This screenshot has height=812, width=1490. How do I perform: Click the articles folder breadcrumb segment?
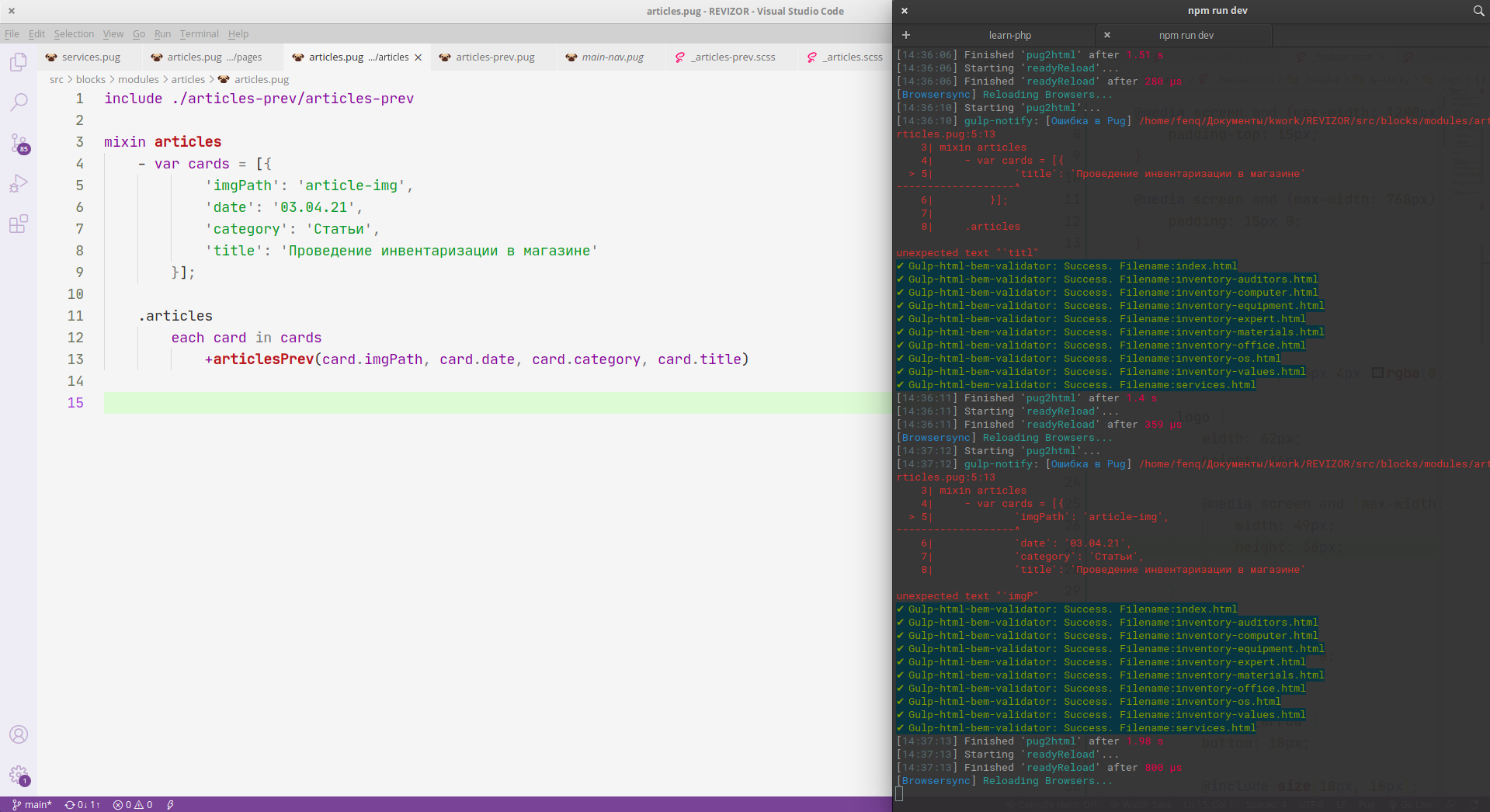(x=188, y=80)
